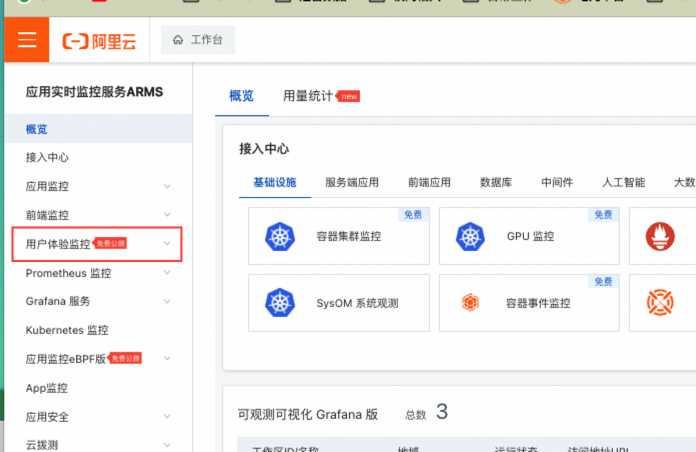Expand the 应用监控eBPF版 chevron
This screenshot has width=696, height=452.
pos(167,358)
